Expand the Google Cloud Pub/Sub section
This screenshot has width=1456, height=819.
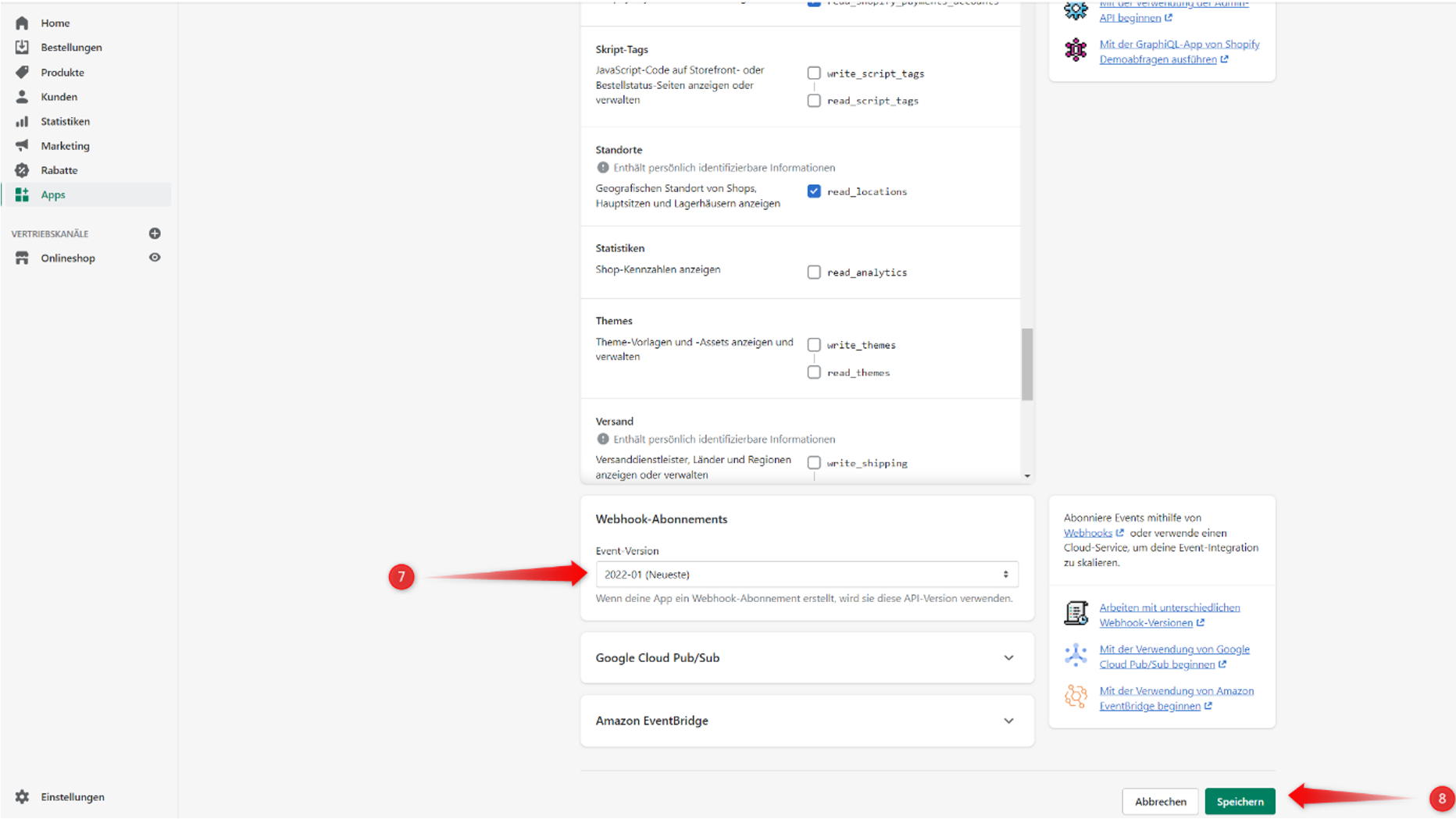pyautogui.click(x=1008, y=658)
